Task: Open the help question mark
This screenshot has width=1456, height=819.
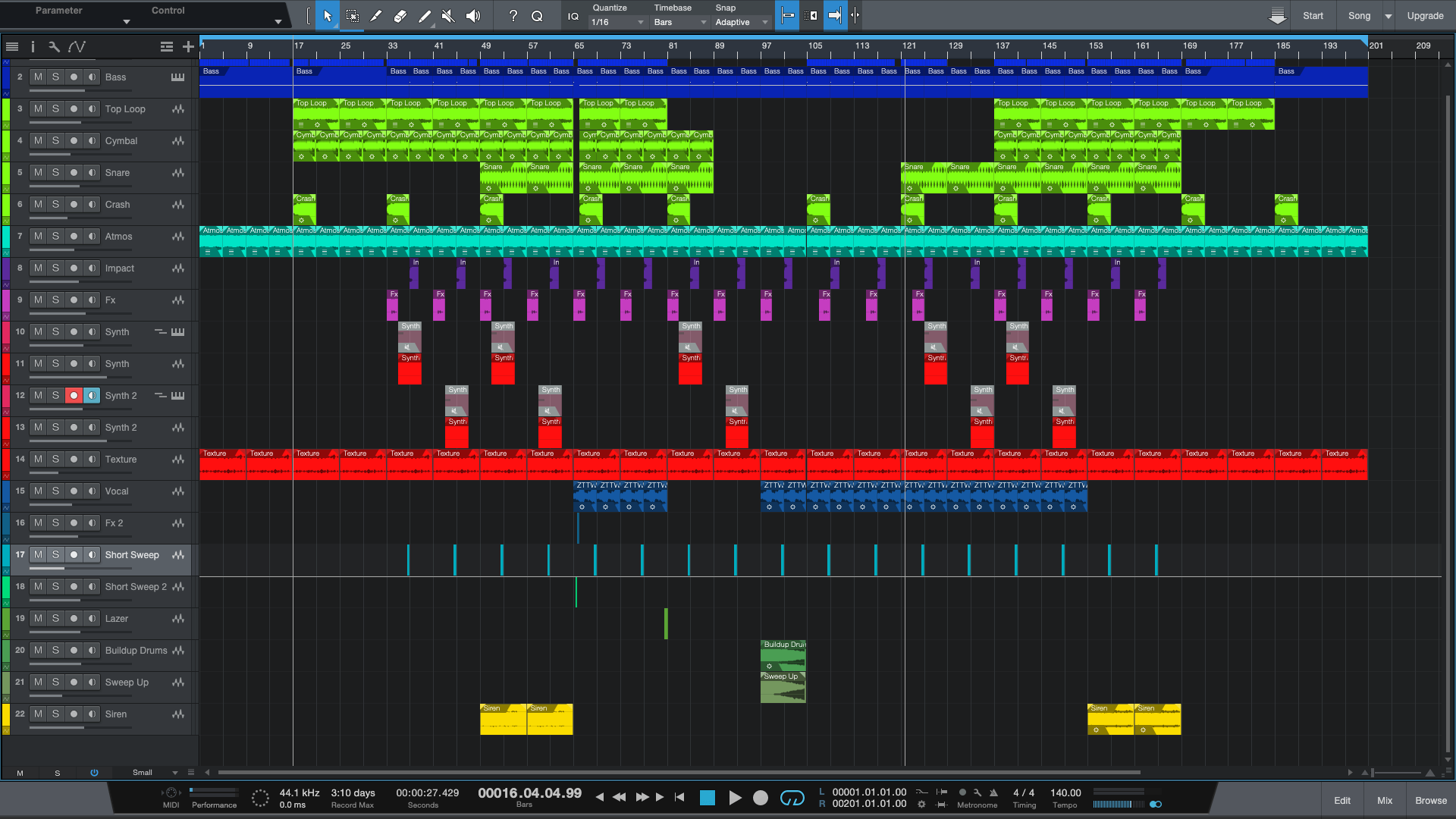Action: tap(513, 15)
